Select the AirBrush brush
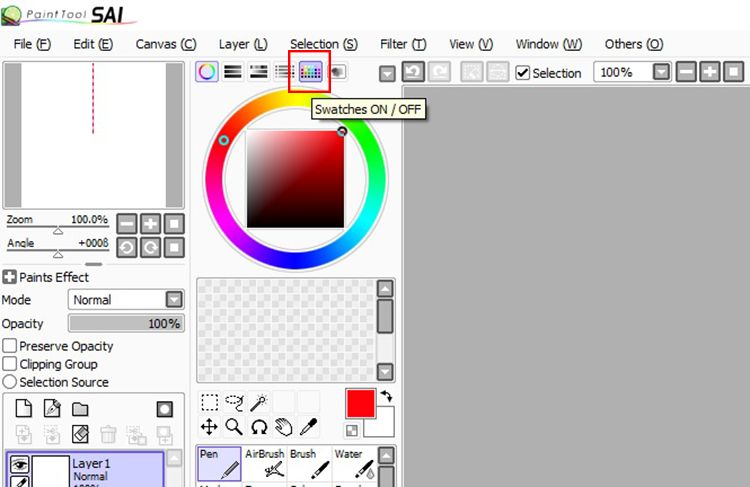750x487 pixels. coord(265,464)
